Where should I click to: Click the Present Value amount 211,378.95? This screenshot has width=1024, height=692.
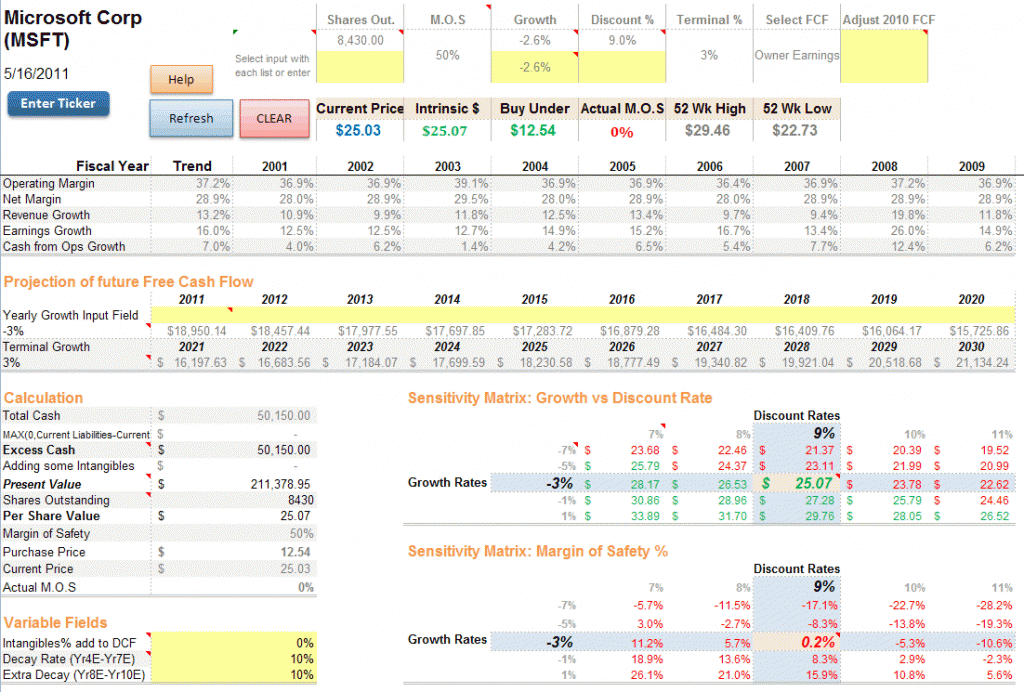click(x=280, y=484)
